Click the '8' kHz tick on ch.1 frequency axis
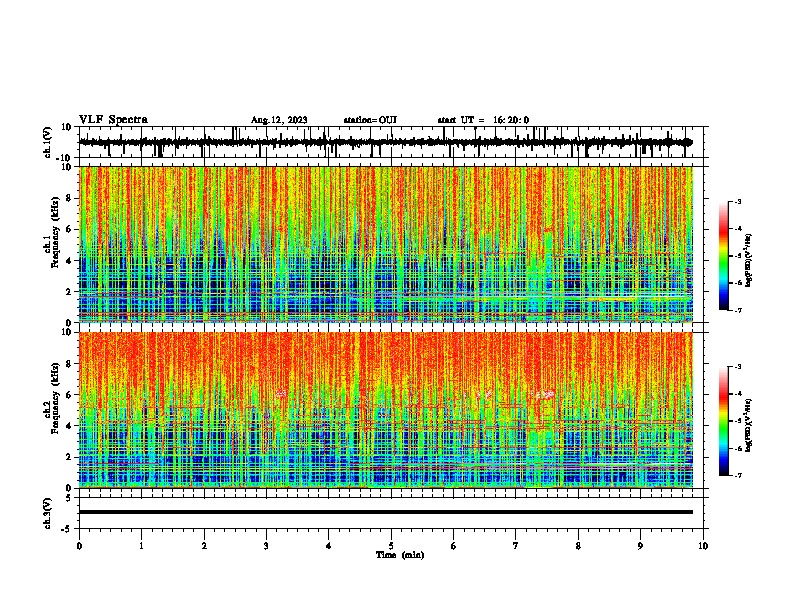The image size is (792, 612). tap(70, 198)
